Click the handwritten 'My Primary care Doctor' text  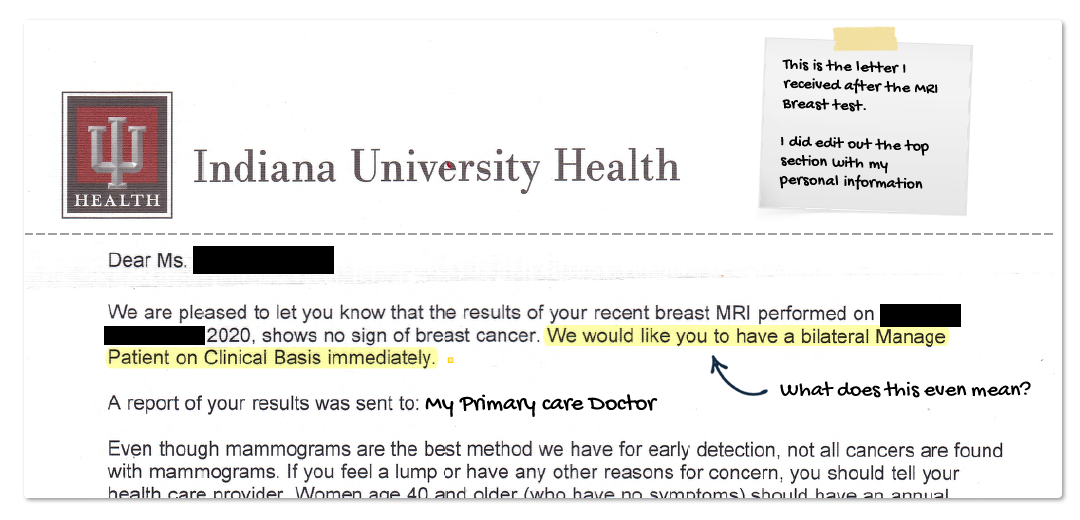[x=541, y=404]
